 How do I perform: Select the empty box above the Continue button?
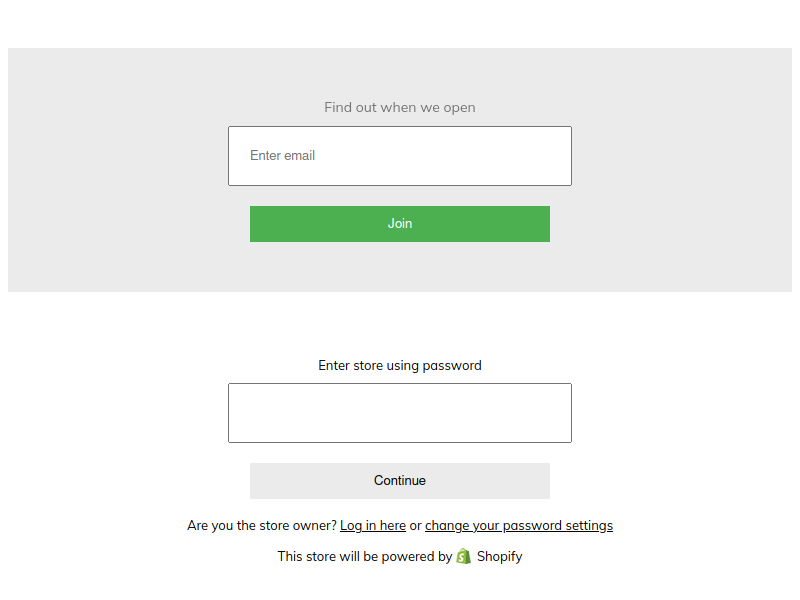click(400, 413)
